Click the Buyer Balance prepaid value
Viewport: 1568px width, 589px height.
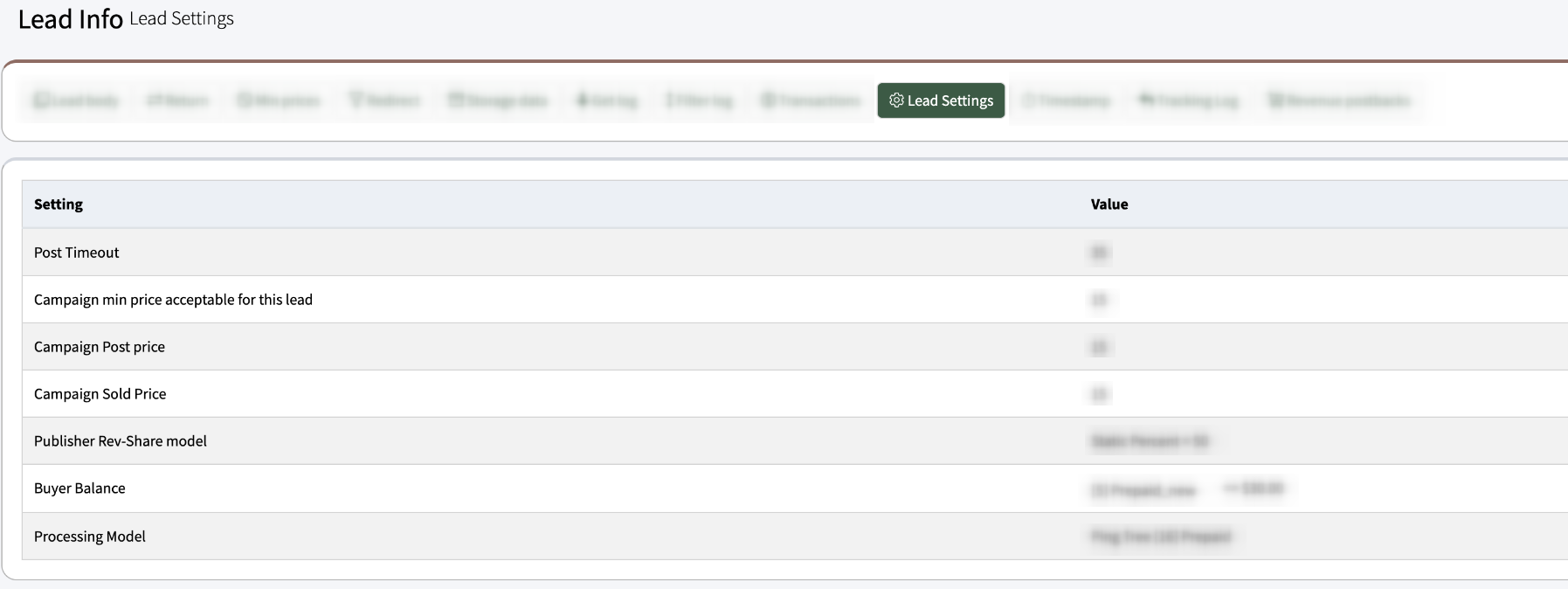[1143, 489]
